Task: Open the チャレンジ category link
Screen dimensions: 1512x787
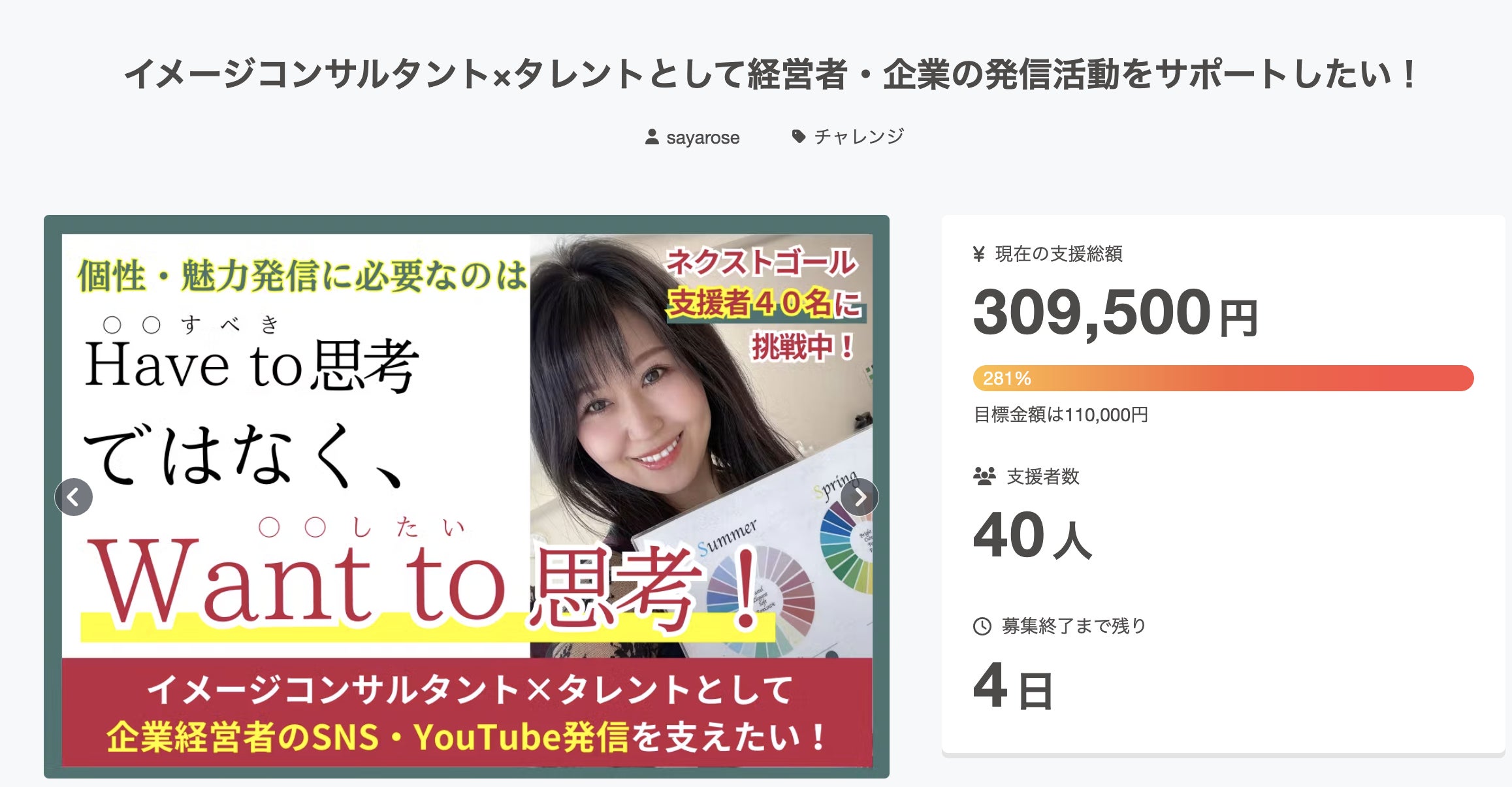Action: click(x=859, y=136)
